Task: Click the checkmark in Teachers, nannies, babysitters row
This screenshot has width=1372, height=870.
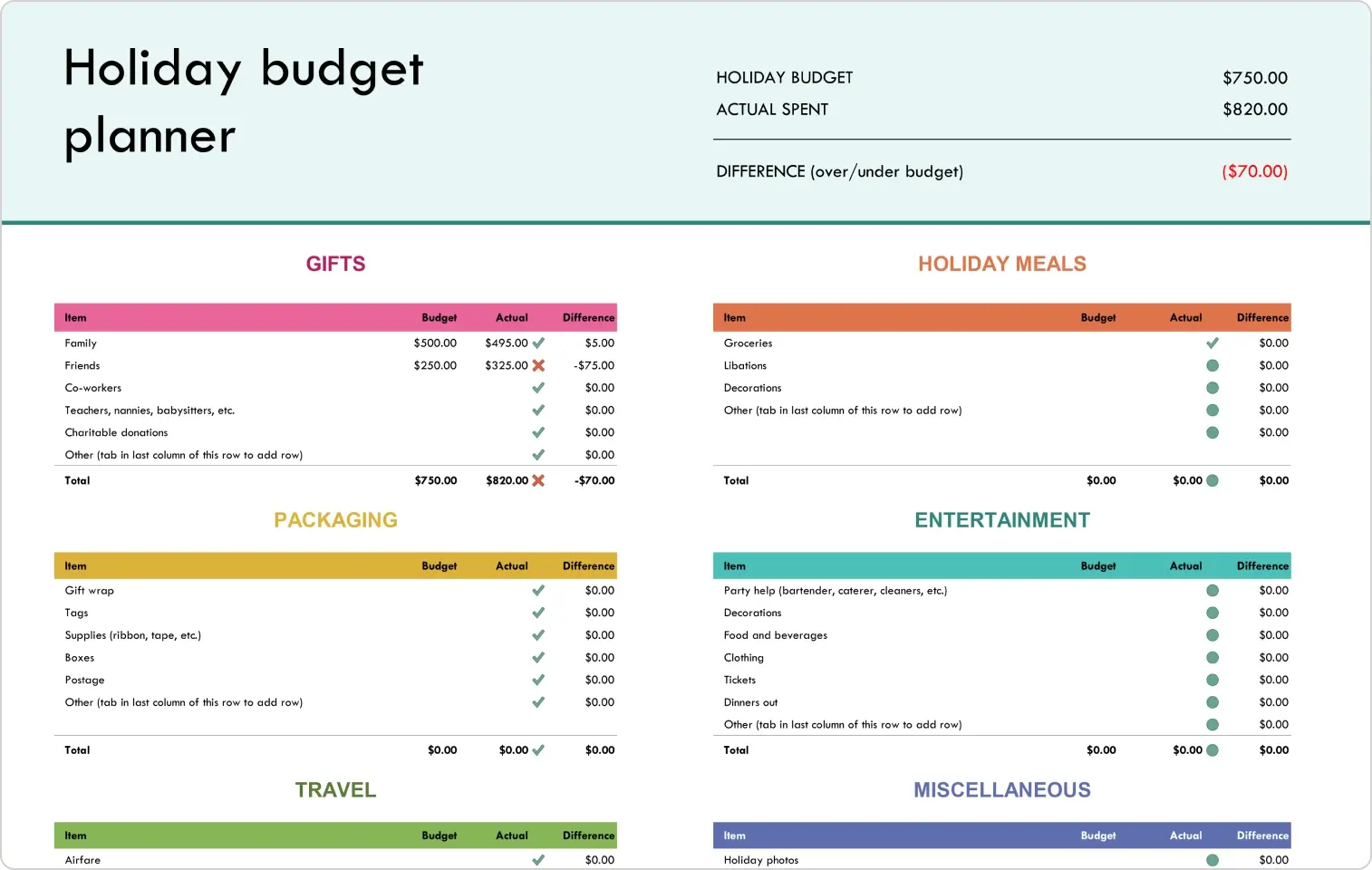Action: 538,411
